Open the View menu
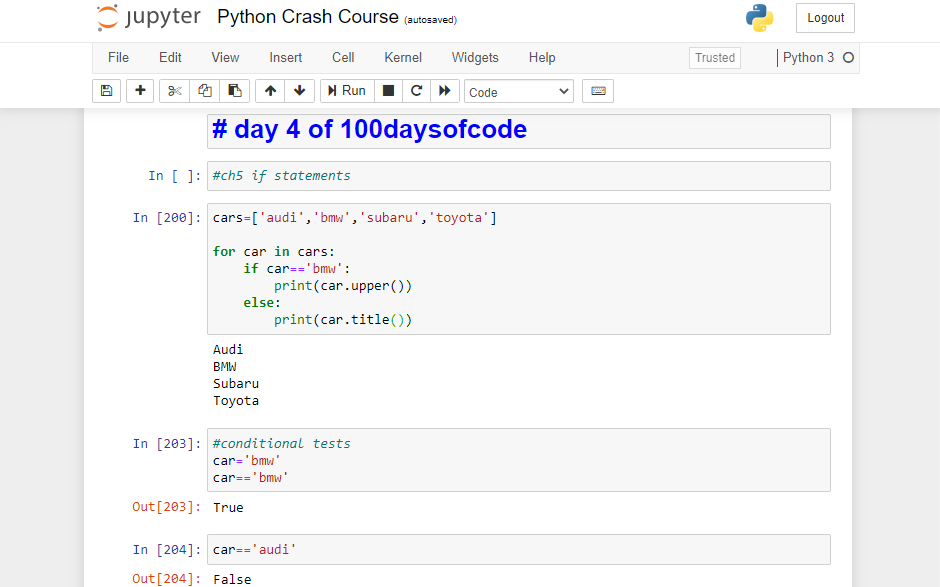The height and width of the screenshot is (587, 940). (x=225, y=58)
